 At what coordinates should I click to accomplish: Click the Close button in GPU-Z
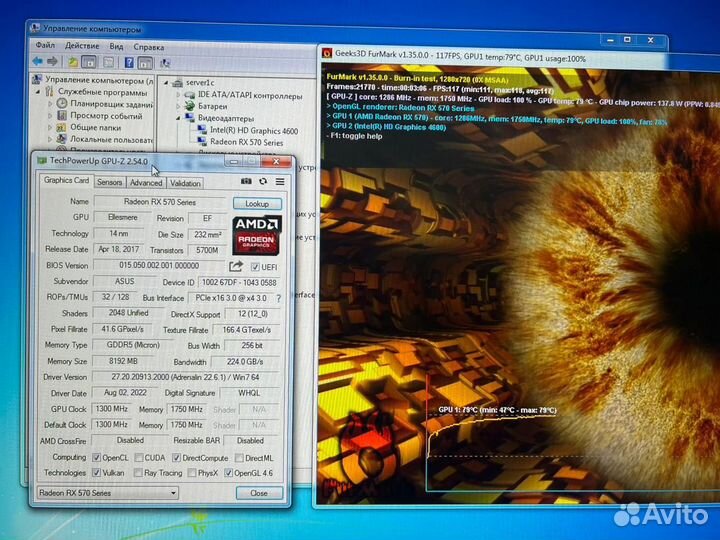[259, 493]
